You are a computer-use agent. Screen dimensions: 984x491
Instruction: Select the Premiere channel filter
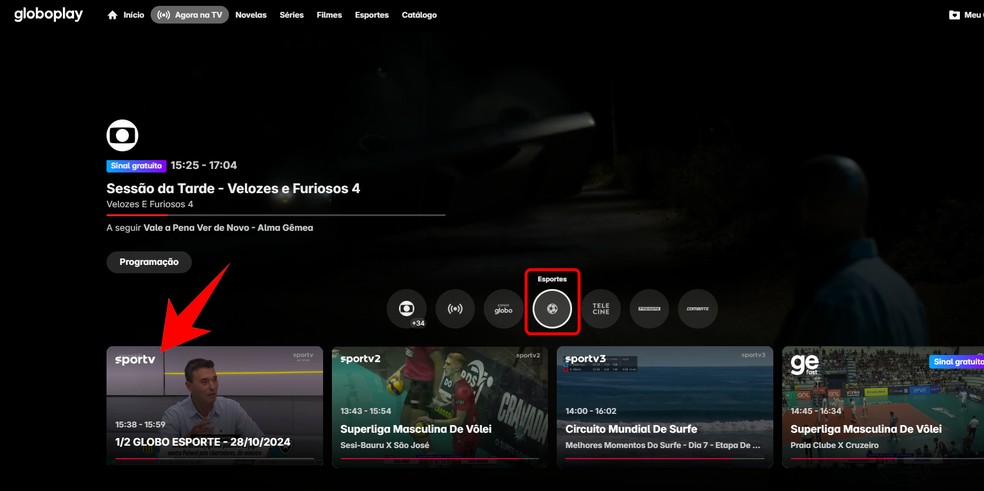649,309
